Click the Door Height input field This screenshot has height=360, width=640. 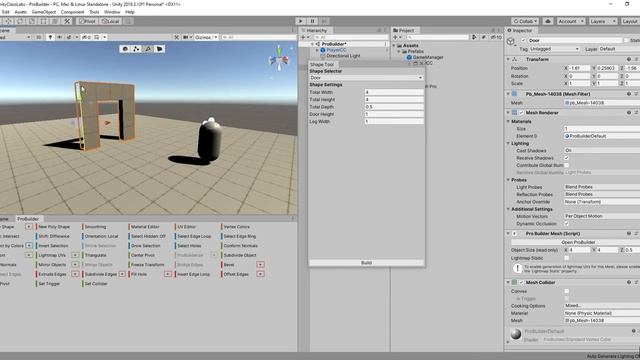(394, 114)
